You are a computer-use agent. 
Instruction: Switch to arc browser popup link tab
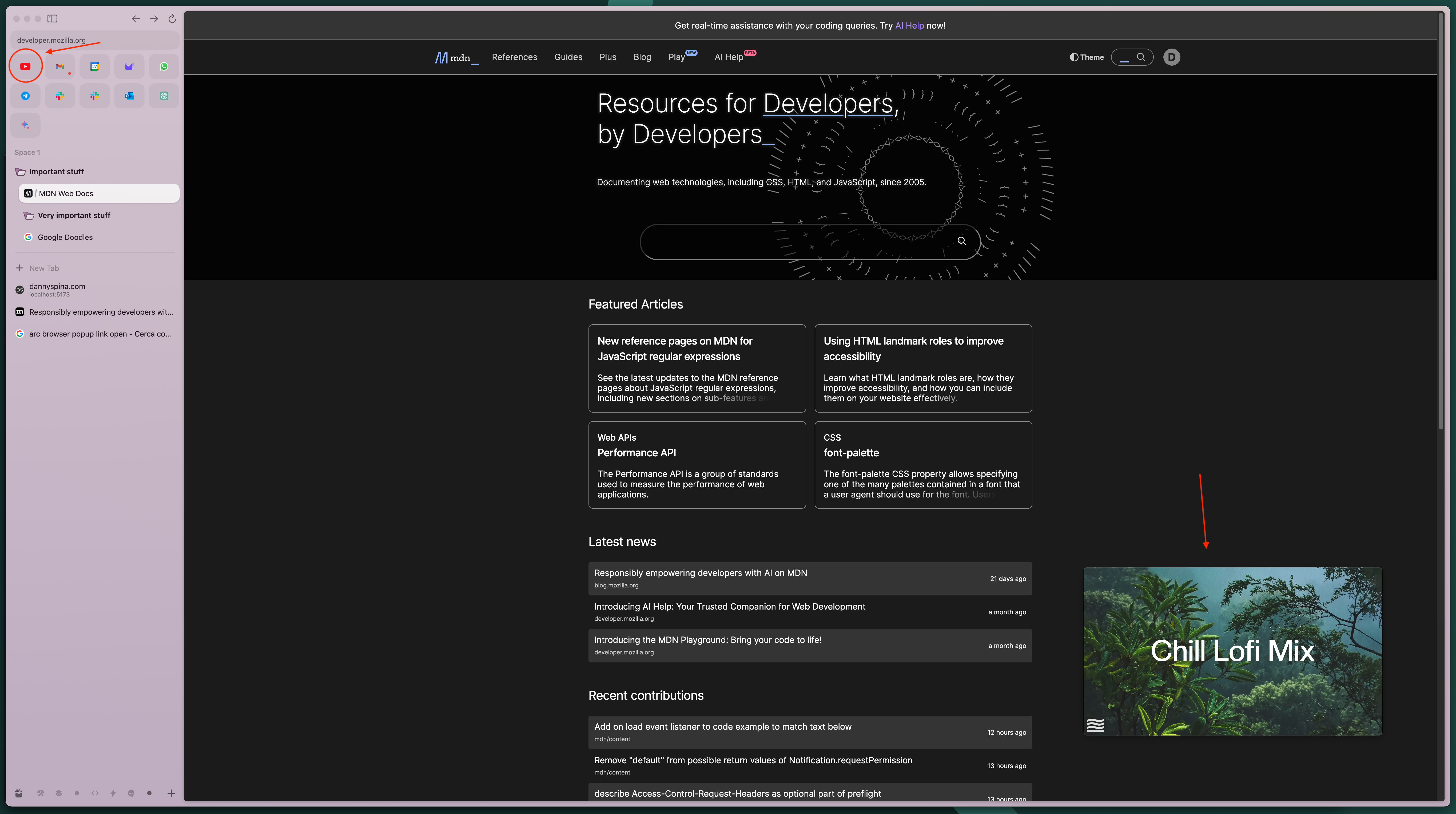pos(94,334)
